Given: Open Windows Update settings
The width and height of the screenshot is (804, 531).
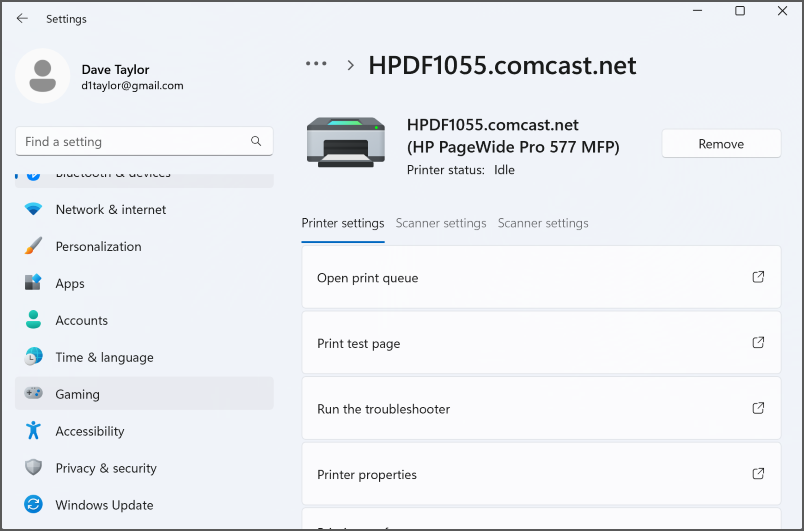Looking at the screenshot, I should 144,504.
